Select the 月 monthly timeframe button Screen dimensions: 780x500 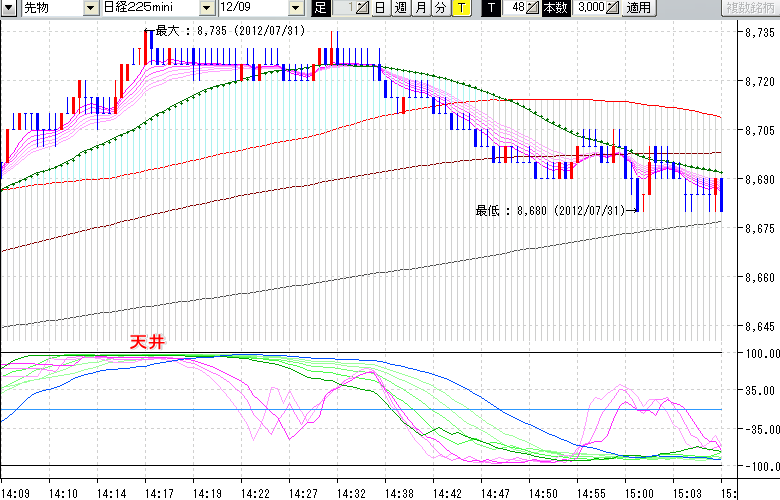421,7
